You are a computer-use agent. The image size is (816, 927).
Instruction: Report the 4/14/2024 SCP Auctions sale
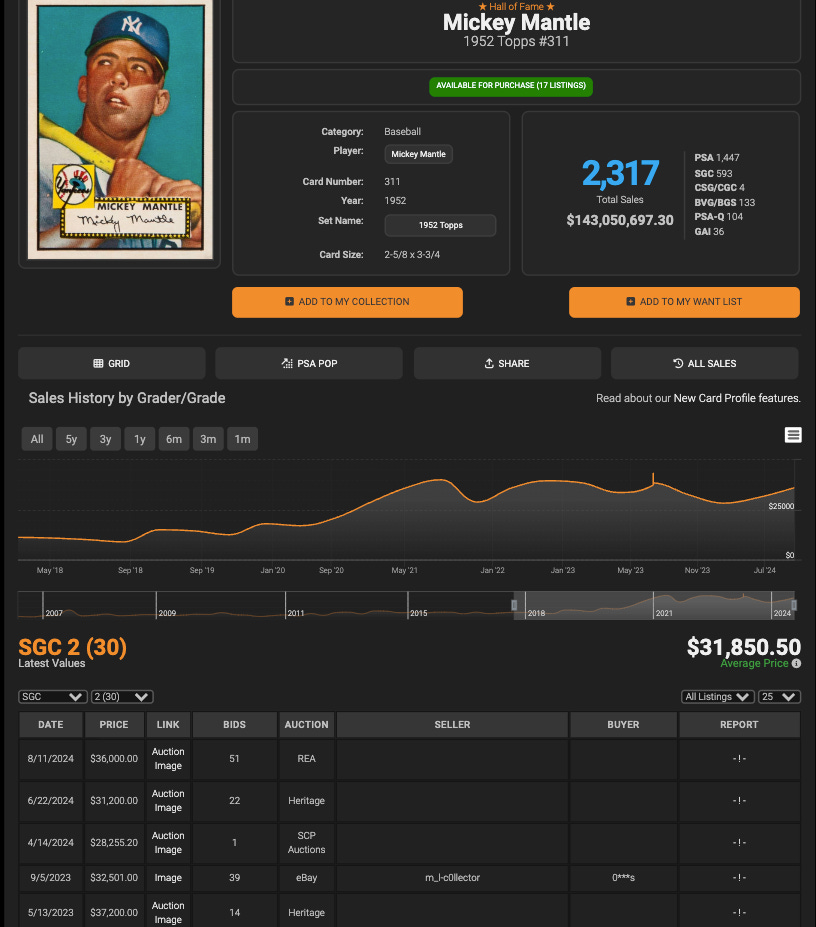(x=739, y=843)
